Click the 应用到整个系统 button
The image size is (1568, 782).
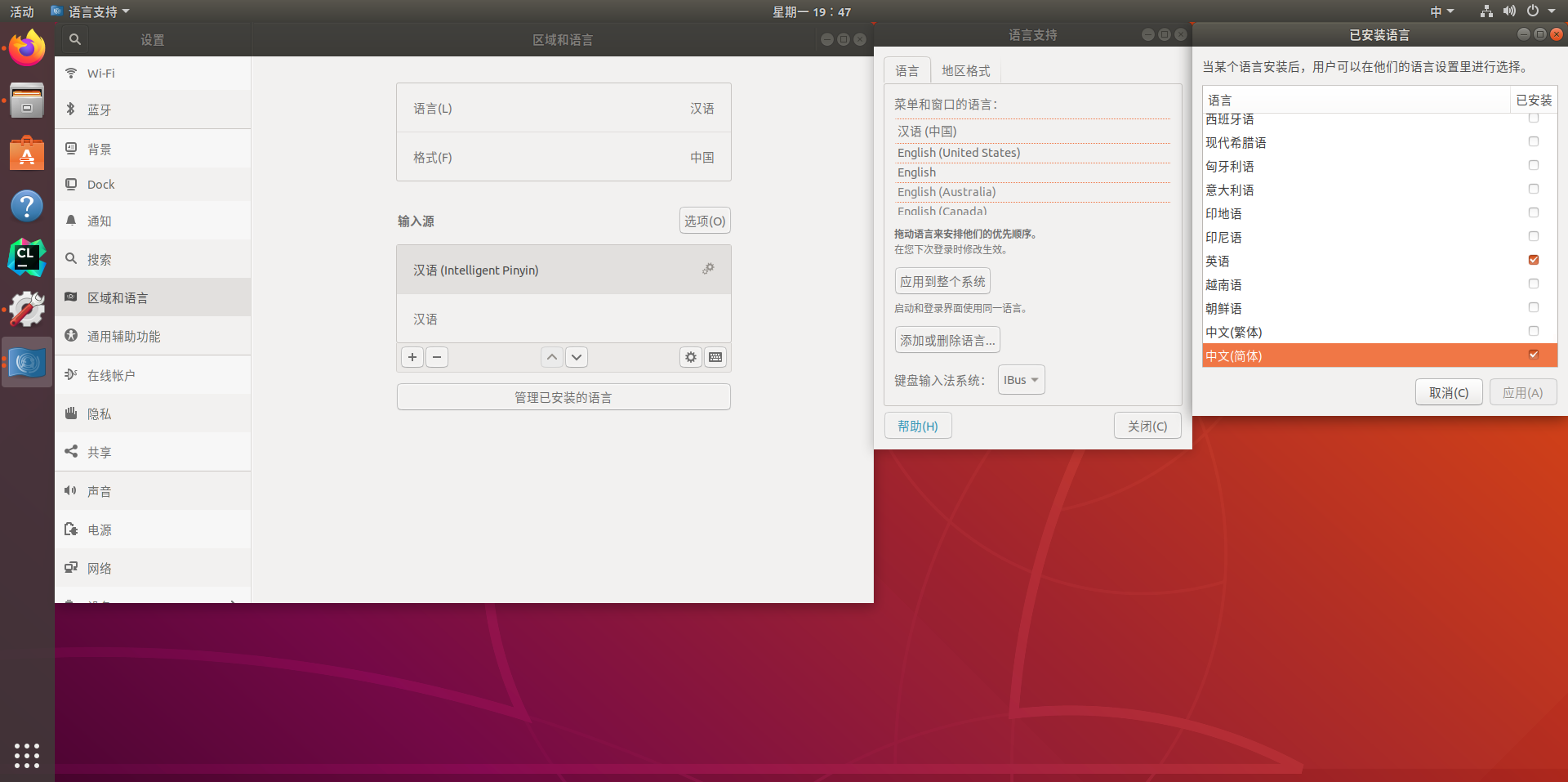tap(942, 281)
